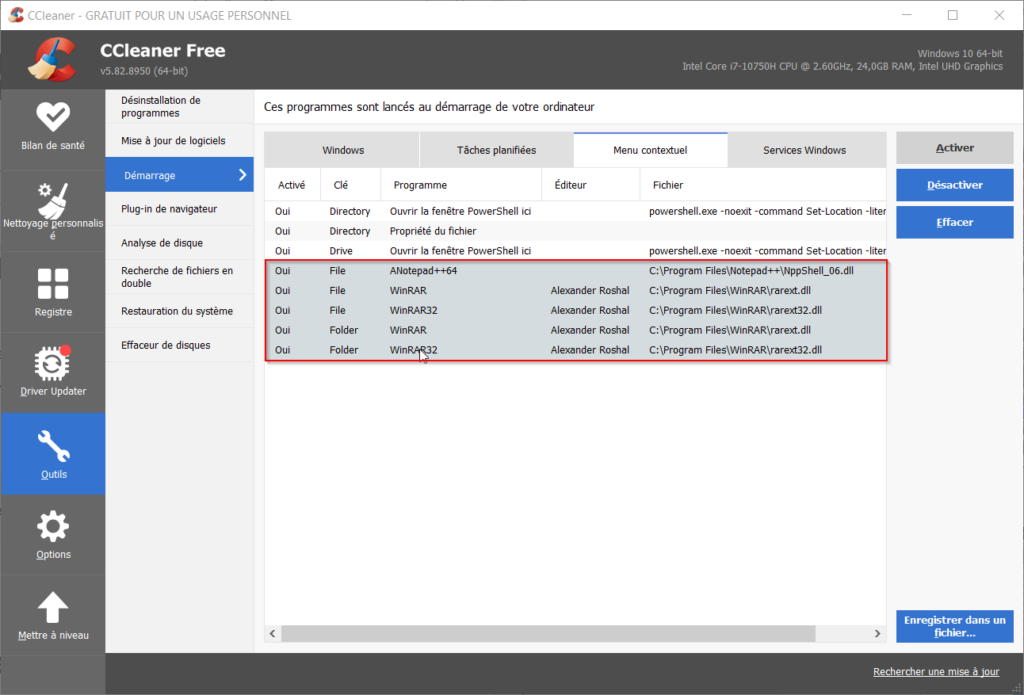Select File WinRAR row
The height and width of the screenshot is (695, 1024).
(575, 291)
